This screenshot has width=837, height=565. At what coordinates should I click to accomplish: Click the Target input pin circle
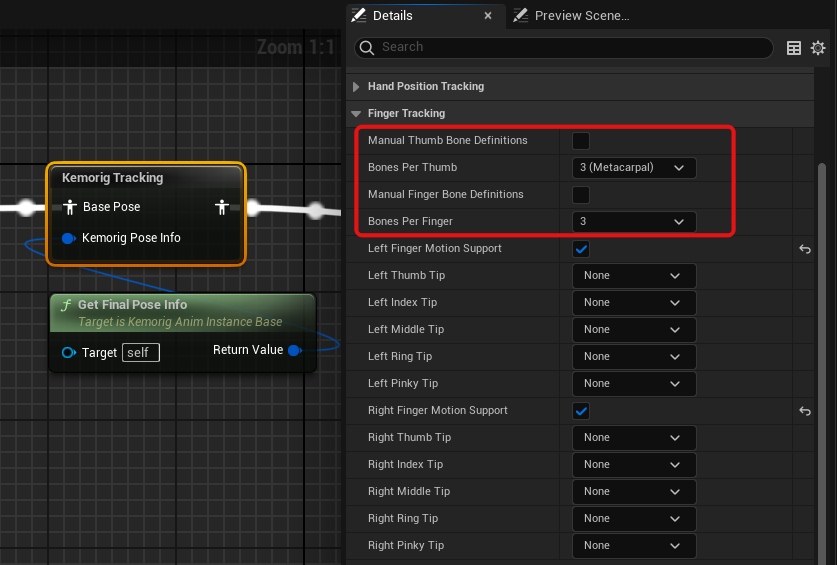point(68,353)
